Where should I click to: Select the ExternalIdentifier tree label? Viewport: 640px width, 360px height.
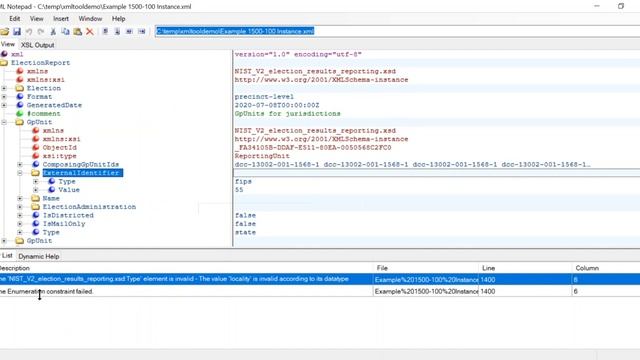(x=82, y=173)
